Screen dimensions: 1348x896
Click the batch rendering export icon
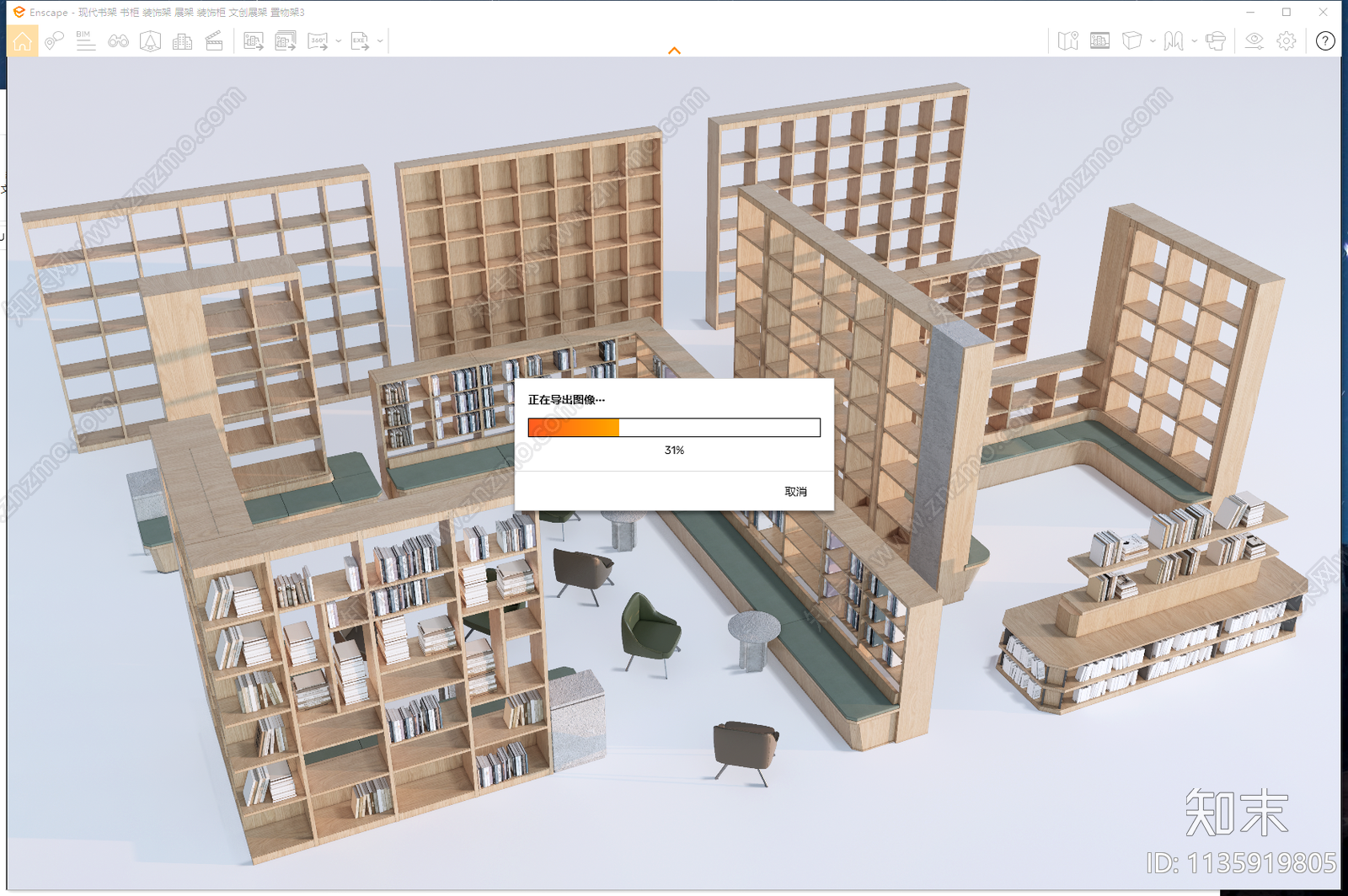286,40
